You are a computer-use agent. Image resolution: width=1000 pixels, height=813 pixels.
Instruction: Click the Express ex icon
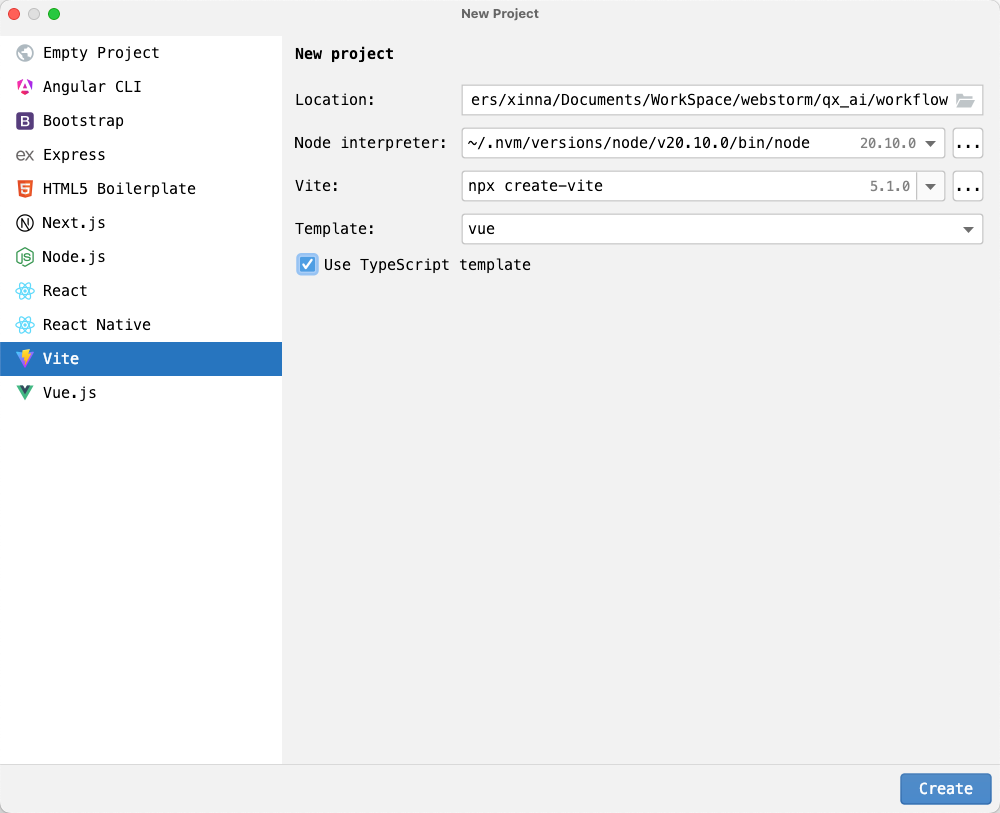25,155
